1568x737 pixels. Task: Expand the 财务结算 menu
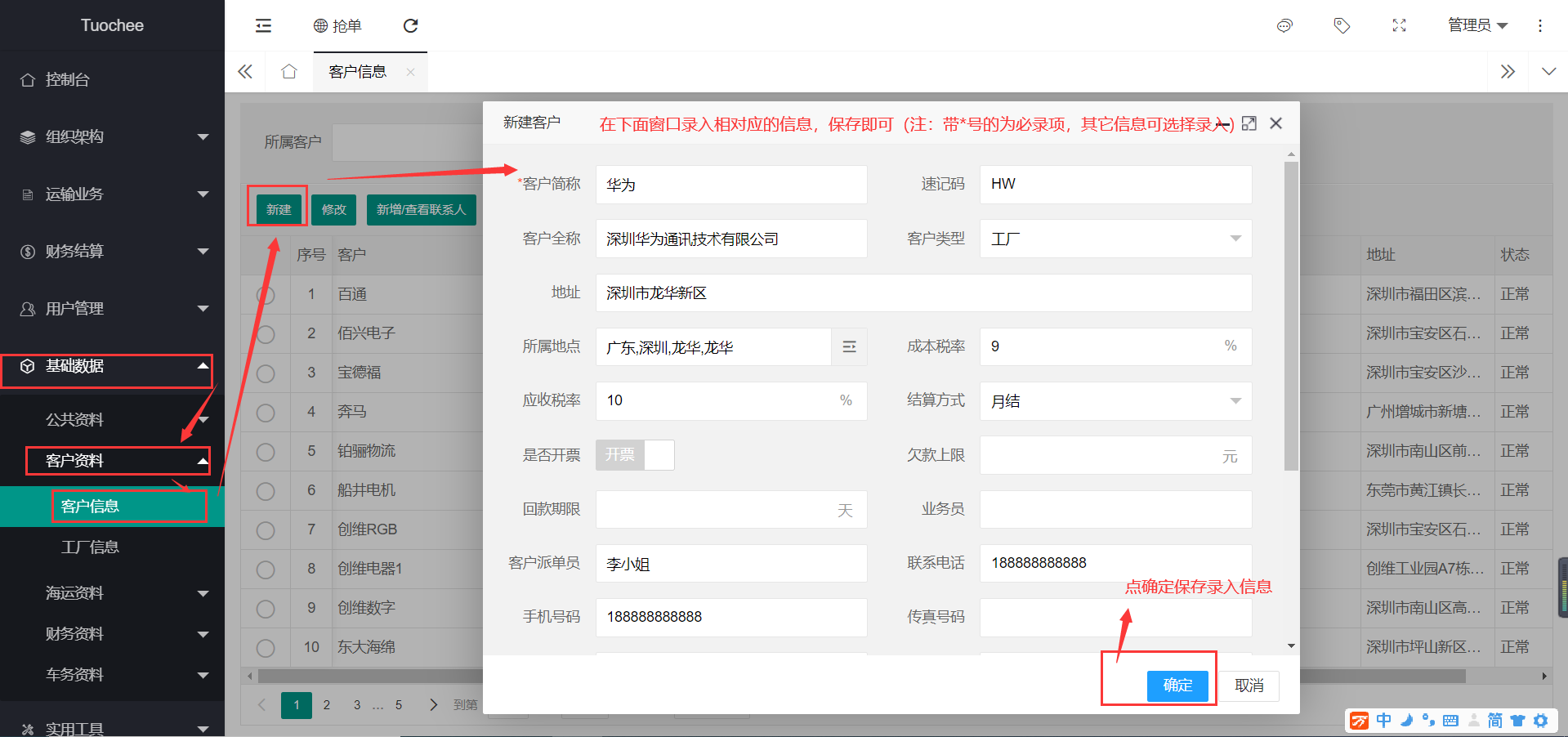tap(203, 252)
